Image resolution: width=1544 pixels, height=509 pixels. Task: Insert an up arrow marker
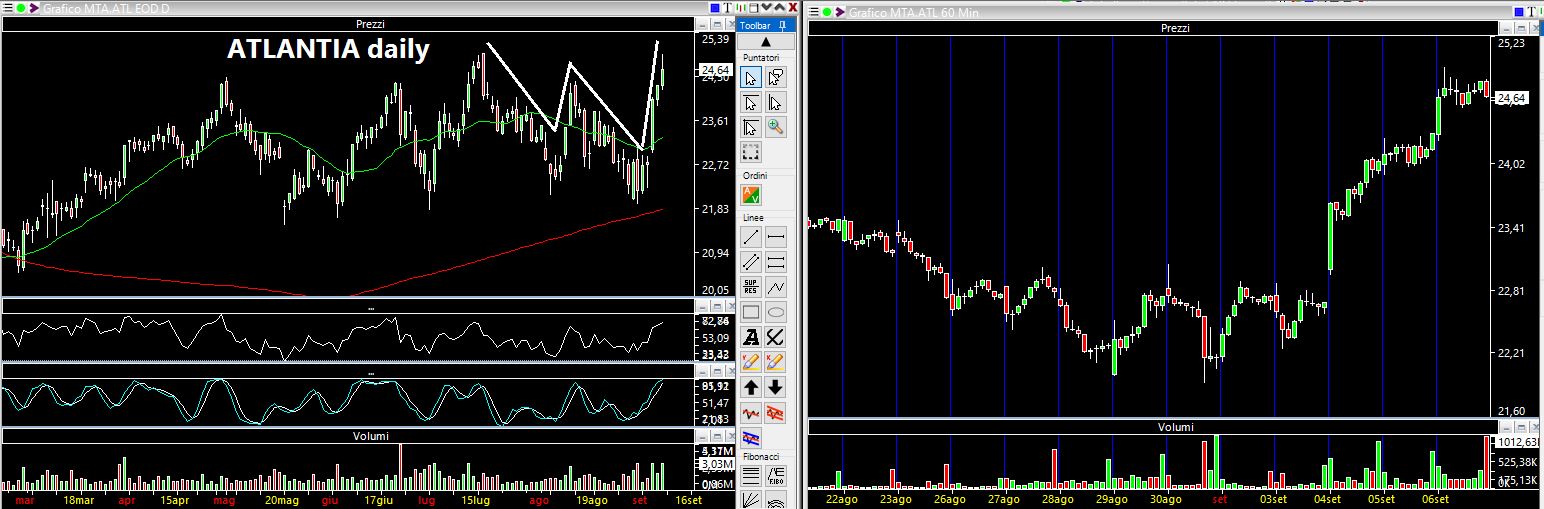click(x=751, y=387)
